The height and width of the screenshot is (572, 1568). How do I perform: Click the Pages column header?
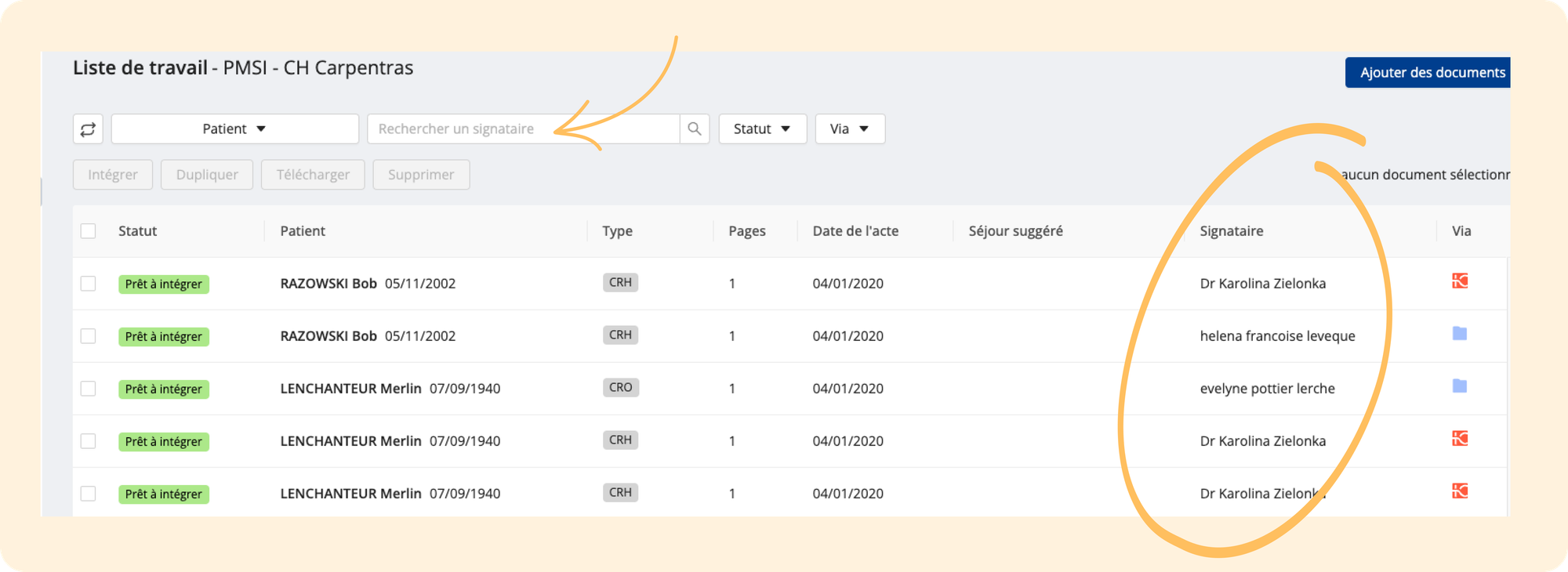pyautogui.click(x=747, y=231)
